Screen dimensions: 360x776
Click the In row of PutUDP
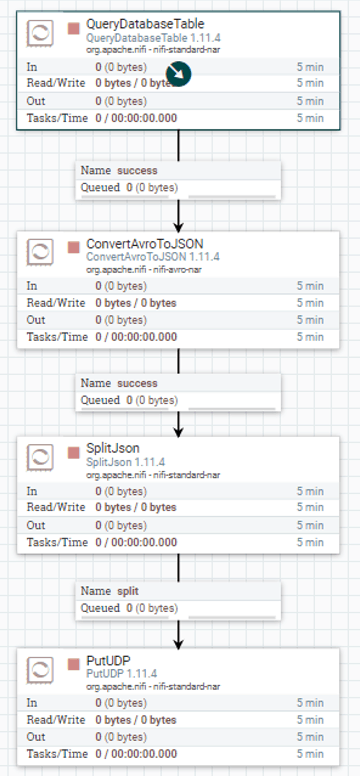point(178,703)
